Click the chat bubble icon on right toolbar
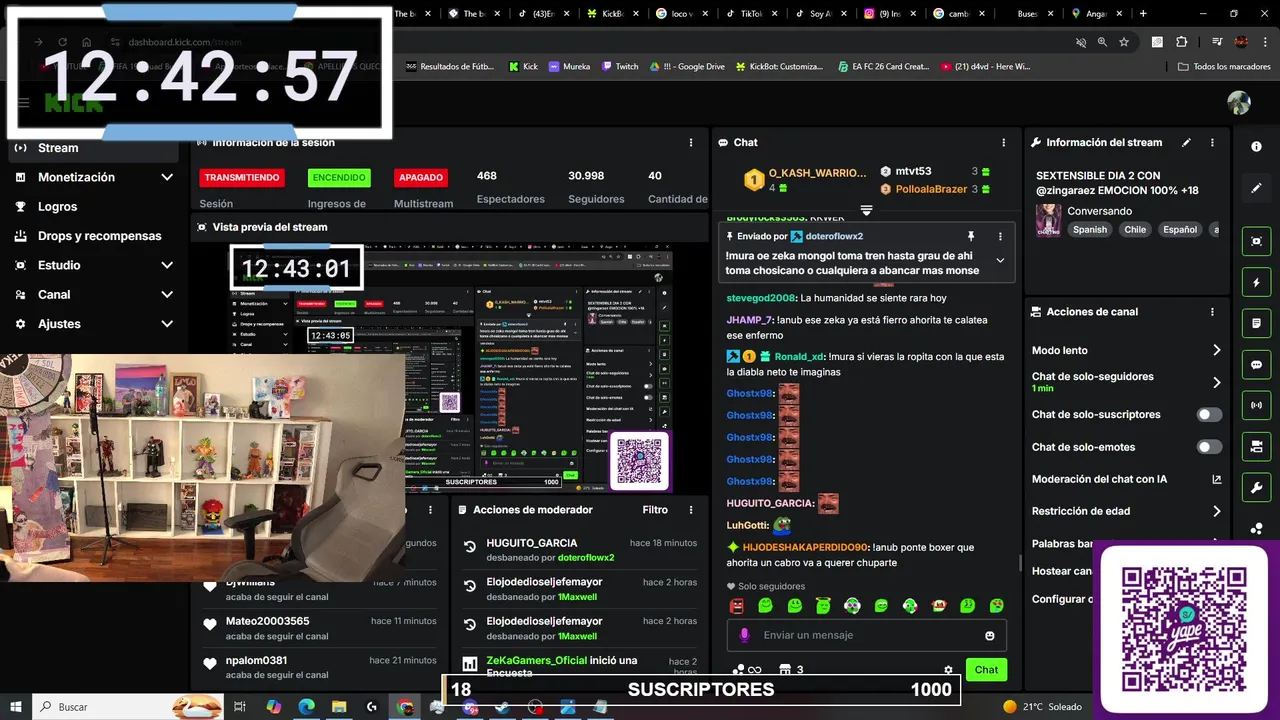1280x720 pixels. [x=1257, y=365]
